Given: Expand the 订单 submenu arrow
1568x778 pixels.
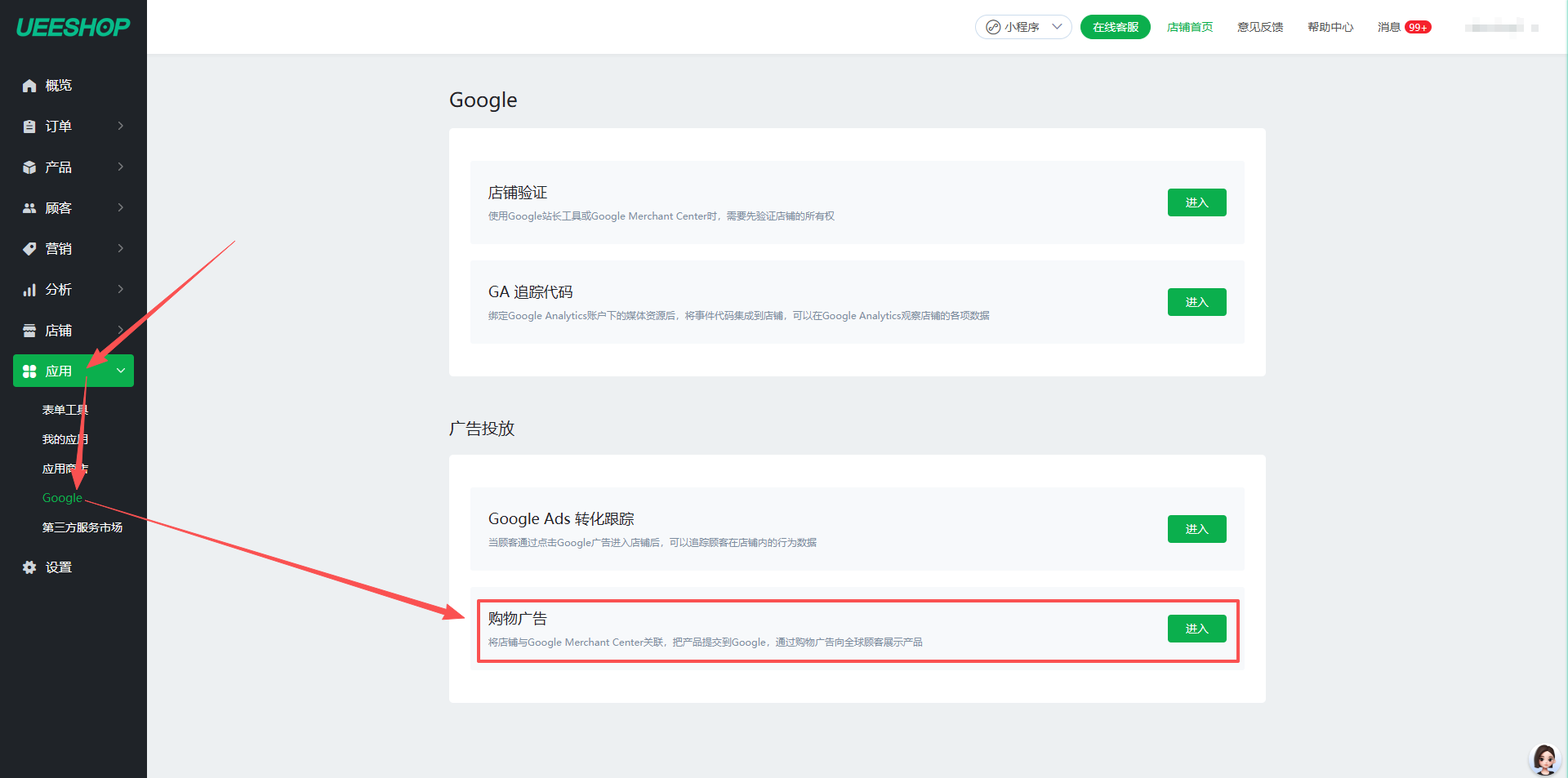Looking at the screenshot, I should coord(121,126).
